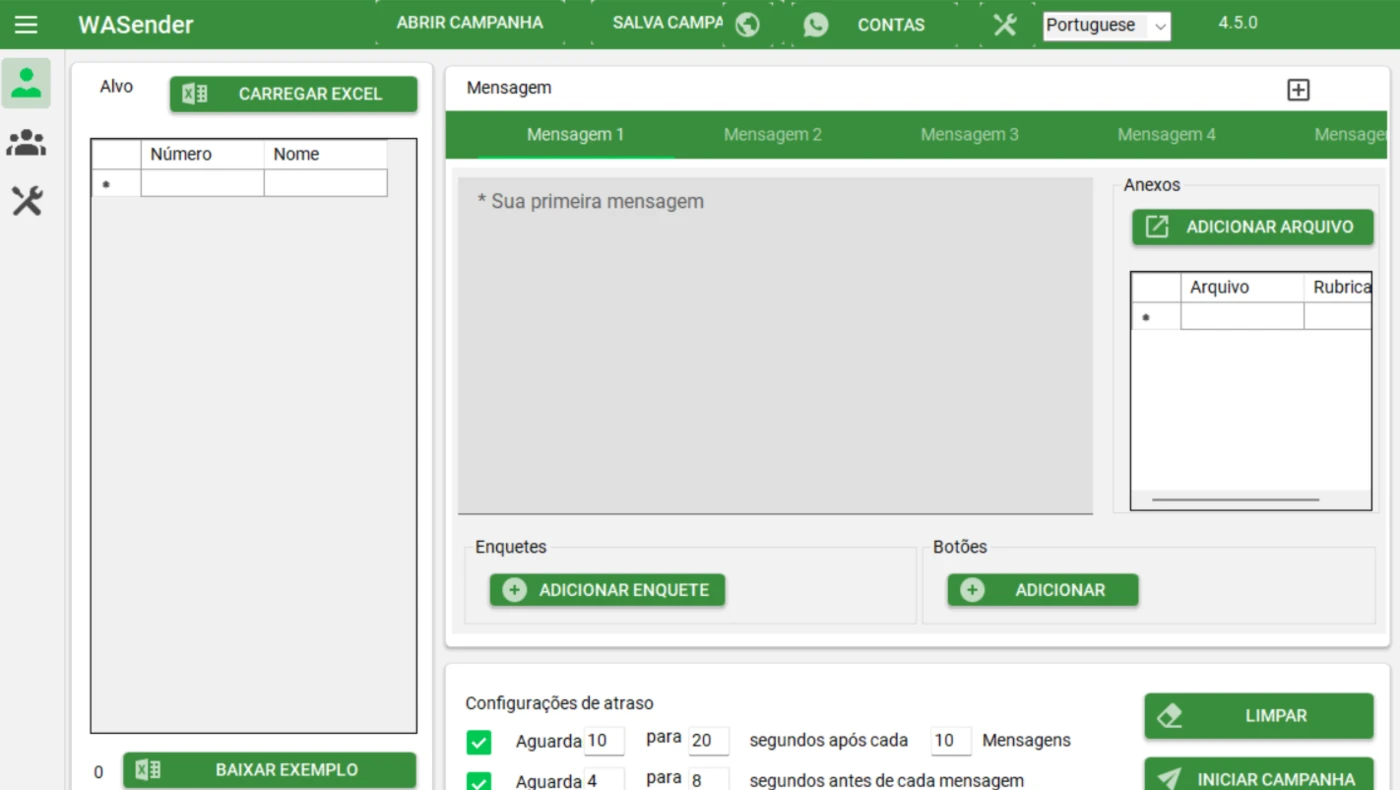The height and width of the screenshot is (790, 1400).
Task: Select the Mensagem 4 tab
Action: 1166,135
